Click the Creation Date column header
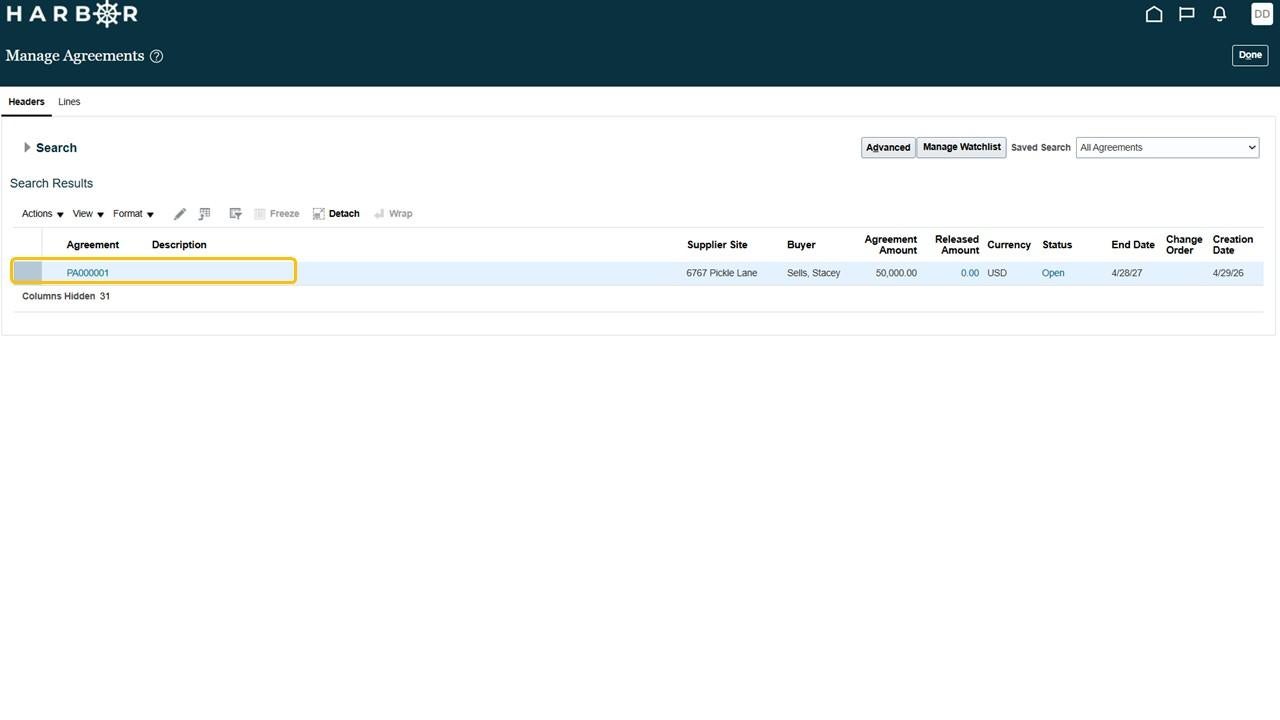Viewport: 1280px width, 720px height. coord(1233,245)
